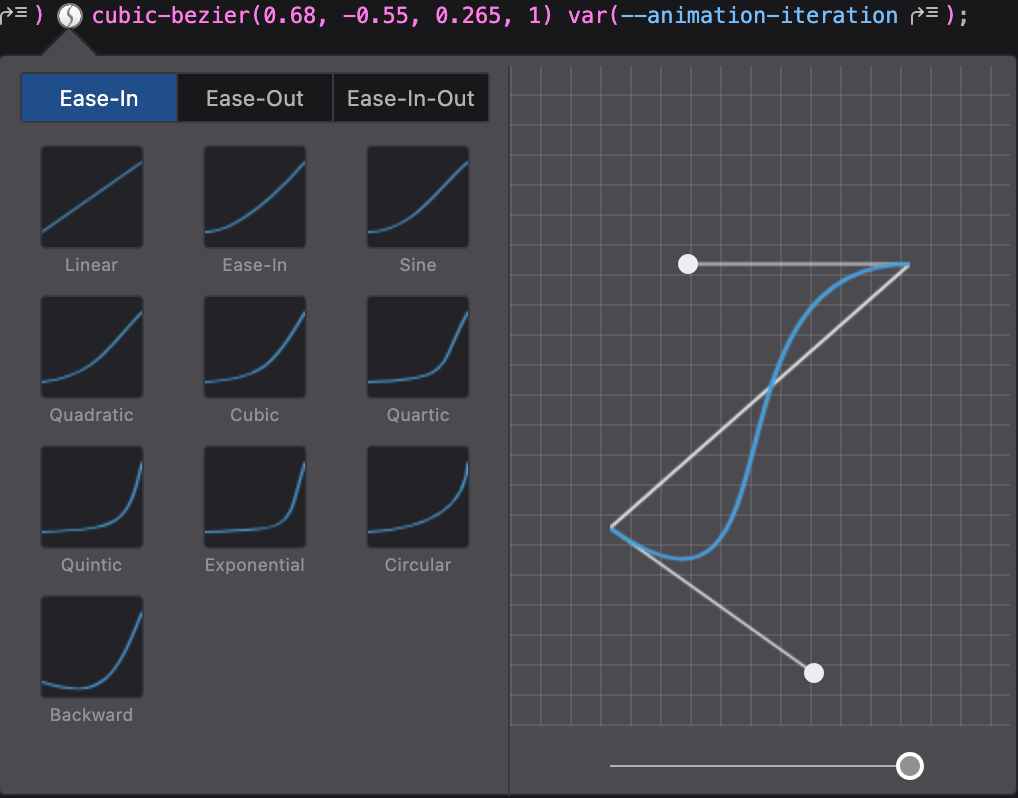This screenshot has width=1018, height=798.
Task: Click the preview slider handle at the bottom
Action: point(910,765)
